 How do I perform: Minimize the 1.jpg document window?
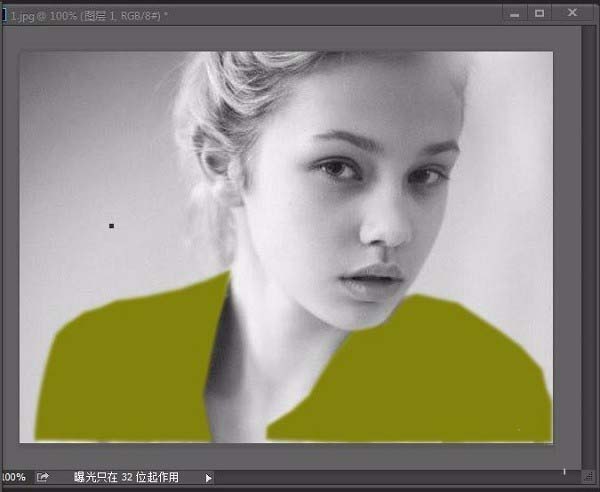pos(515,14)
